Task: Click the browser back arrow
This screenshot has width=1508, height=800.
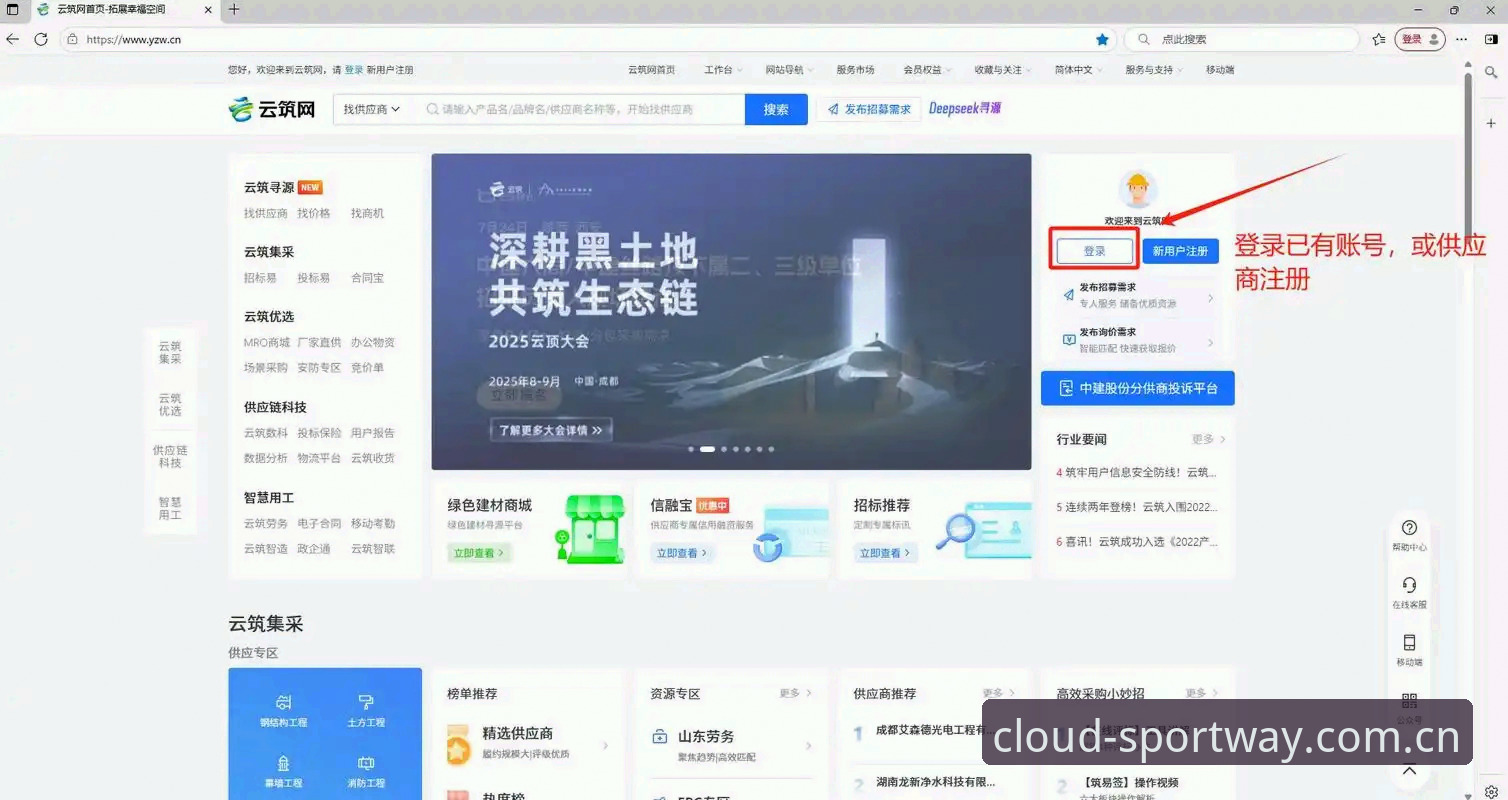Action: click(x=12, y=39)
